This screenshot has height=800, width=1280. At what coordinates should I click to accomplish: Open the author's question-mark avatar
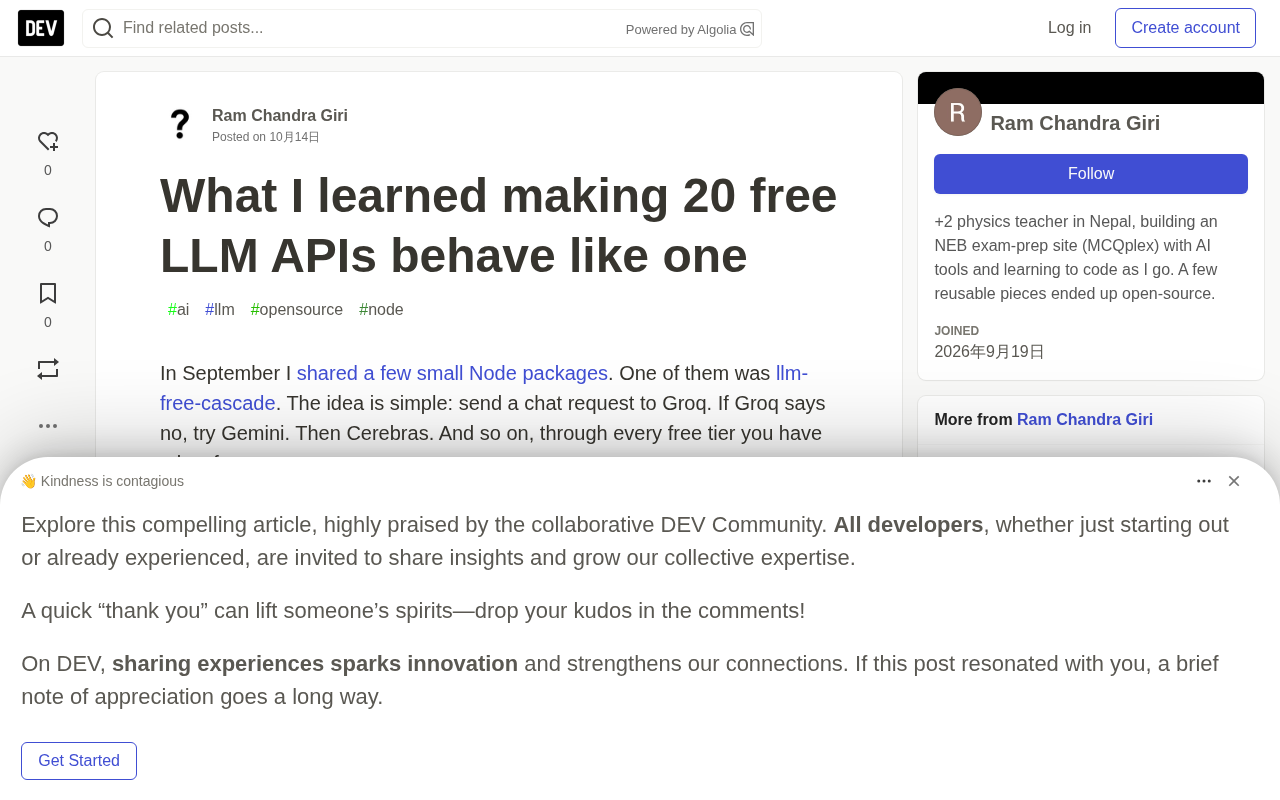[x=180, y=124]
